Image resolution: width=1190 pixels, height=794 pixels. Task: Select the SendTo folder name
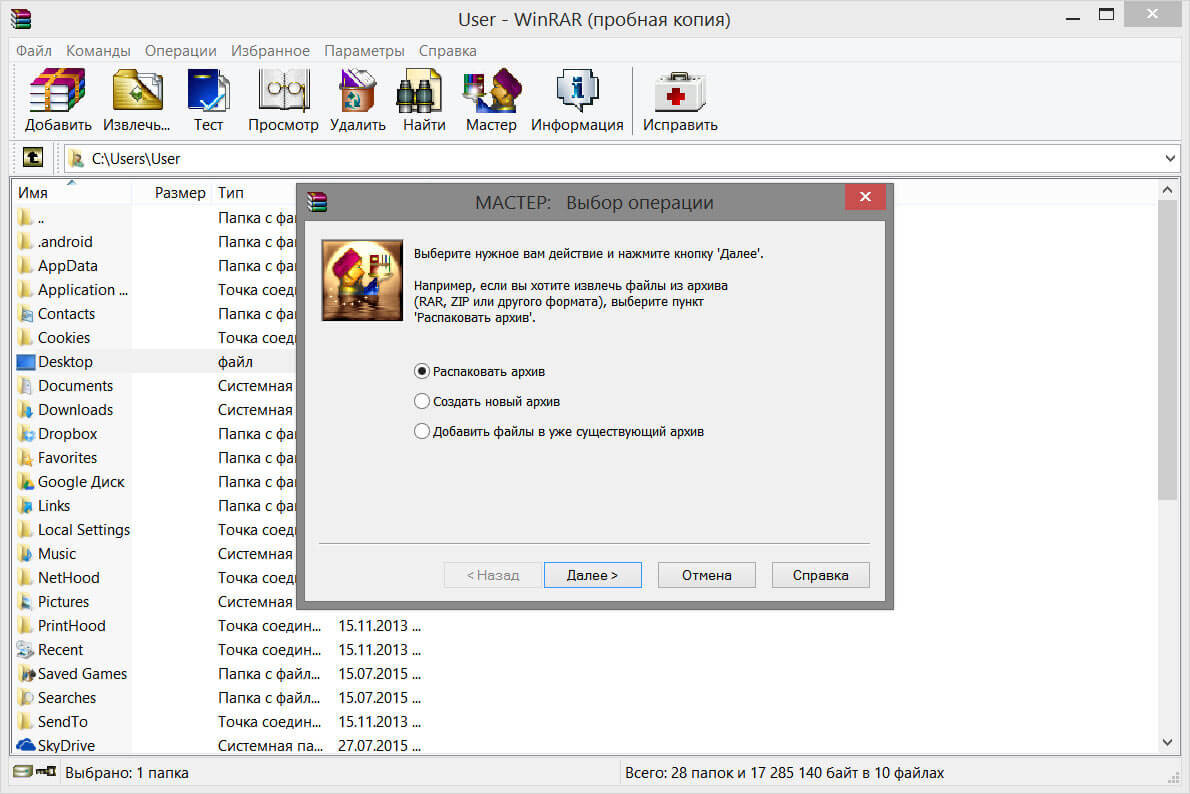[63, 722]
